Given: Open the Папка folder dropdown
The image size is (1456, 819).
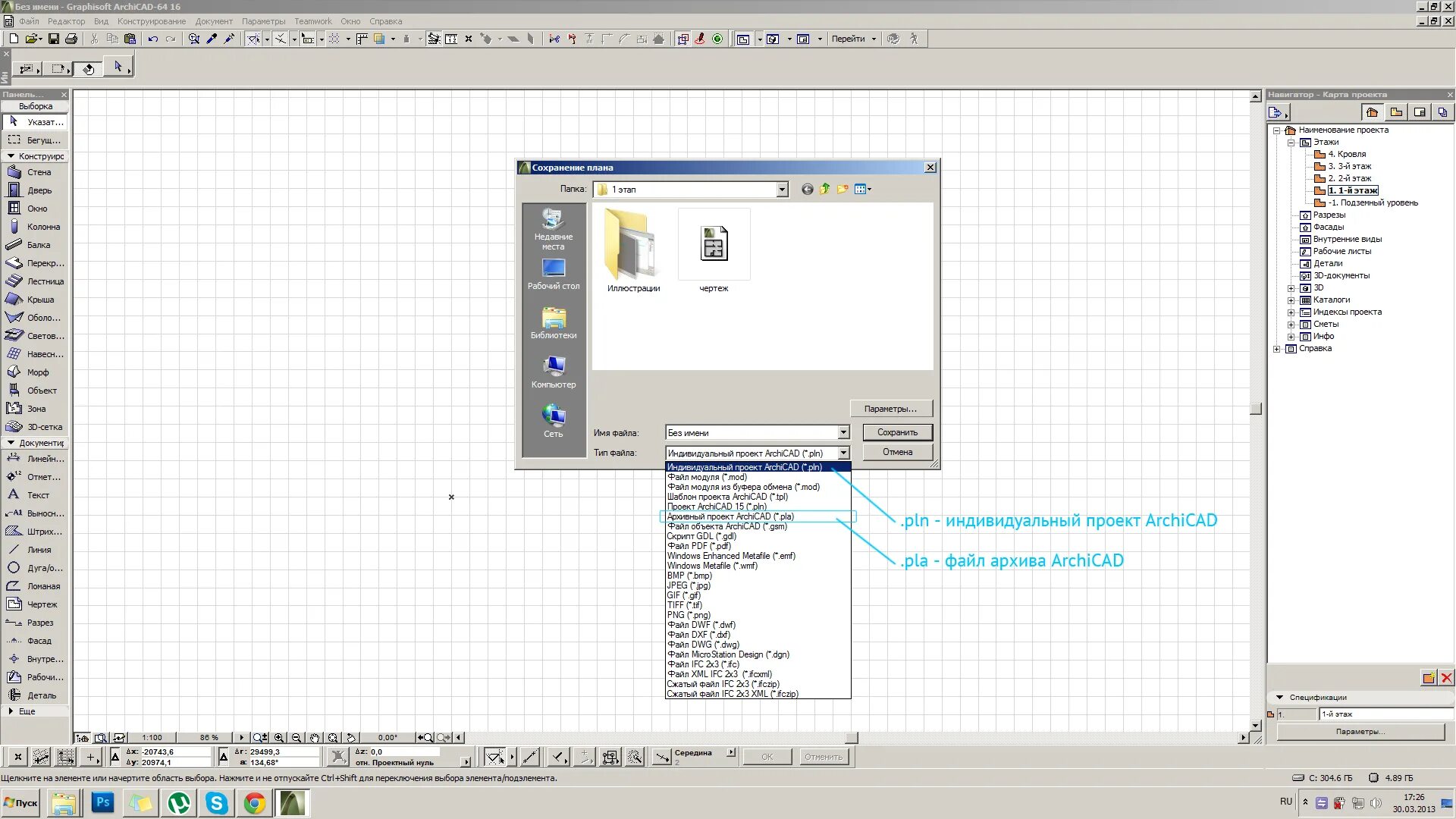Looking at the screenshot, I should coord(782,190).
